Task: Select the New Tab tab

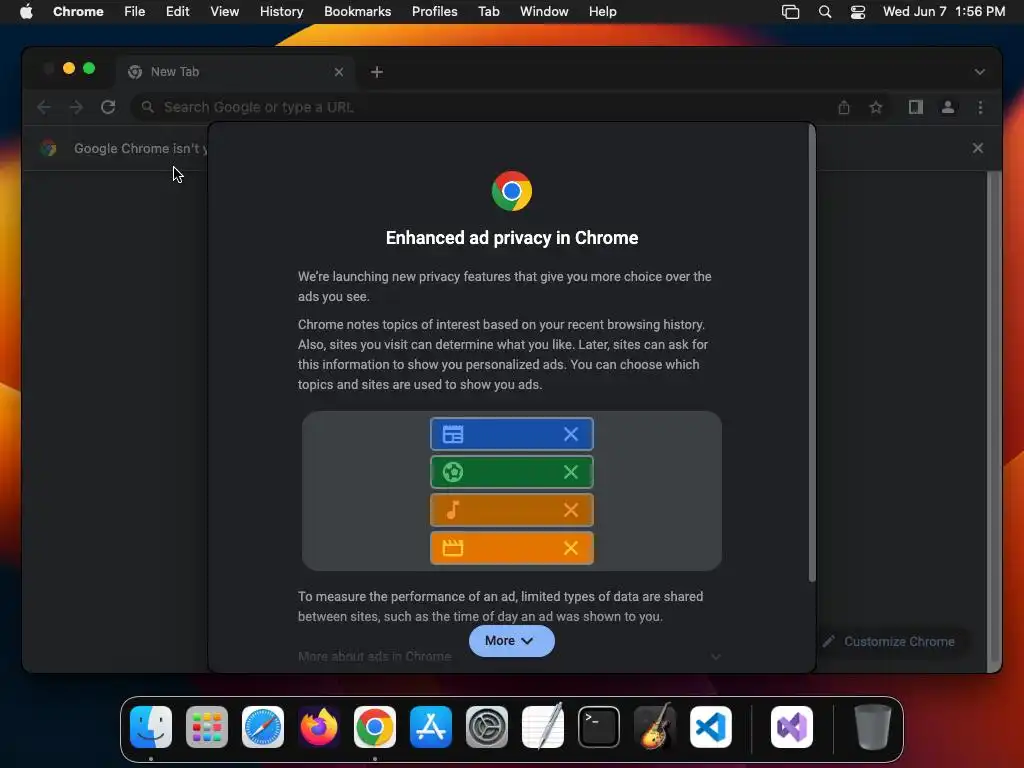Action: pos(235,72)
